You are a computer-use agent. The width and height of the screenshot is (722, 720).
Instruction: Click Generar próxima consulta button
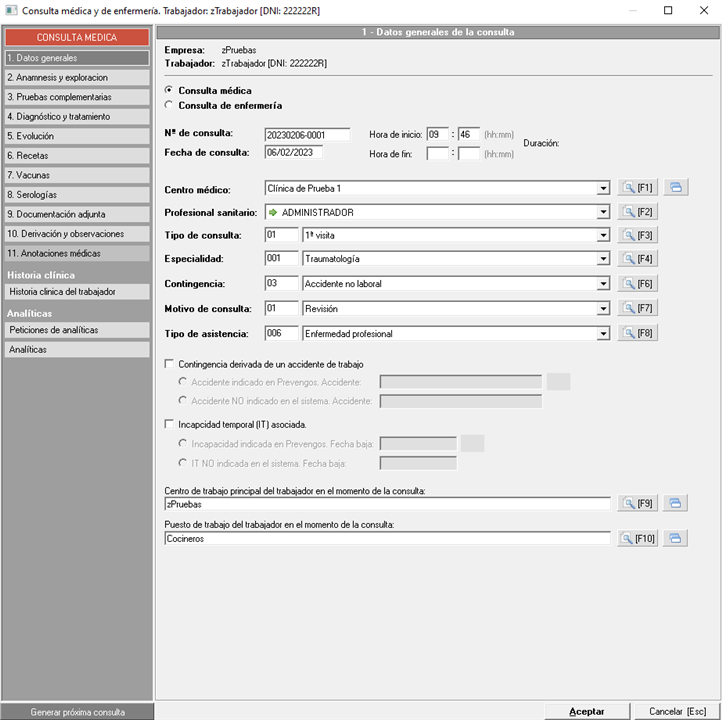77,712
